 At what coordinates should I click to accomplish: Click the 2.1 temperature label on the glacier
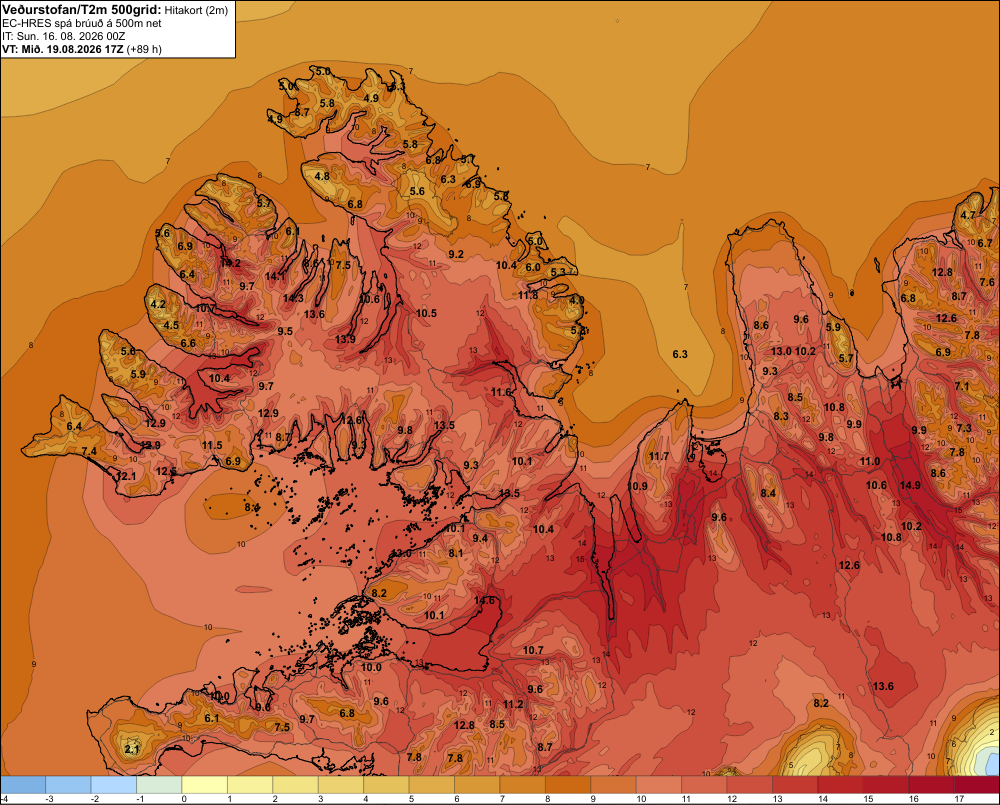131,750
